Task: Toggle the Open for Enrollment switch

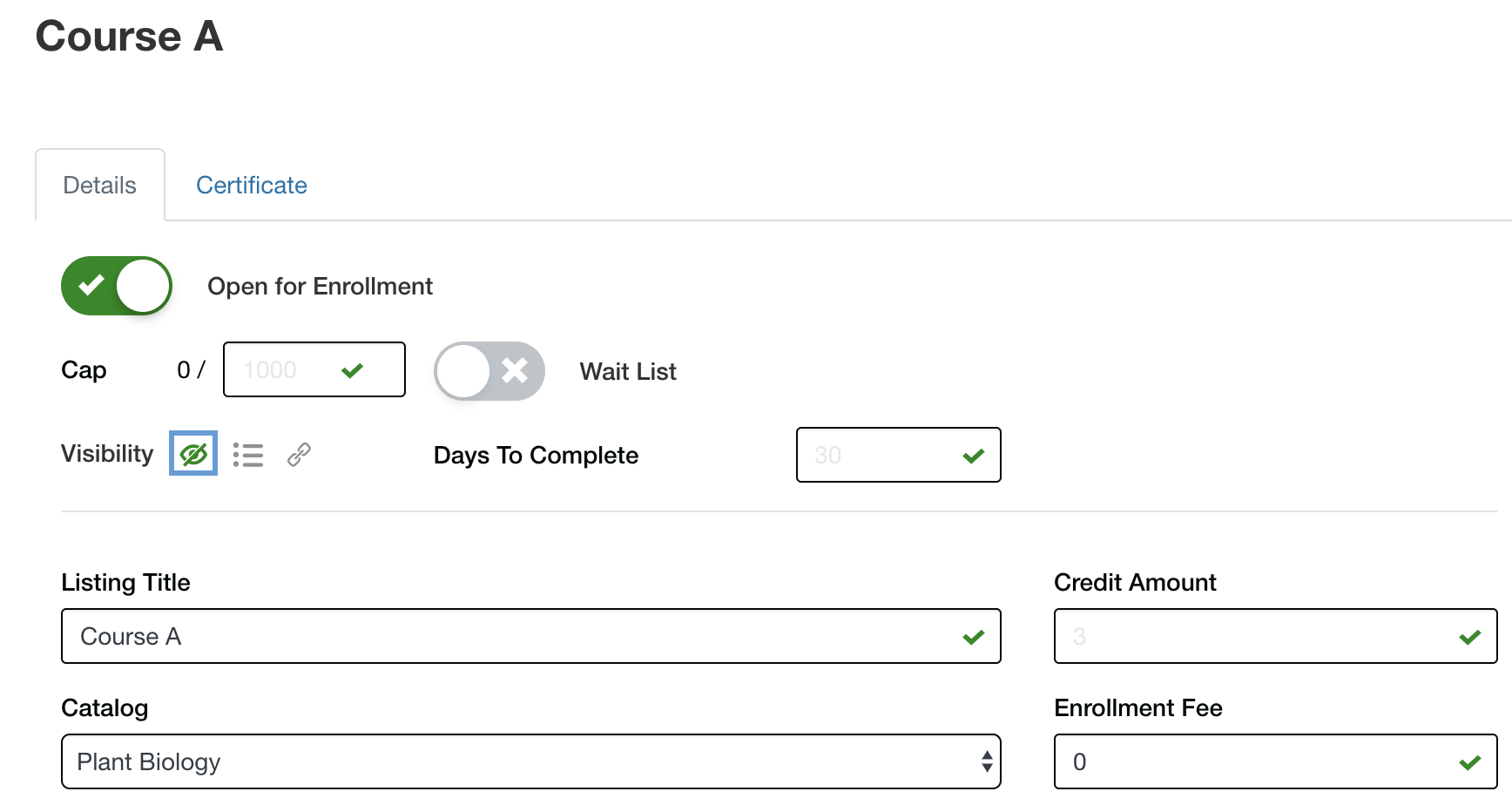Action: (x=117, y=286)
